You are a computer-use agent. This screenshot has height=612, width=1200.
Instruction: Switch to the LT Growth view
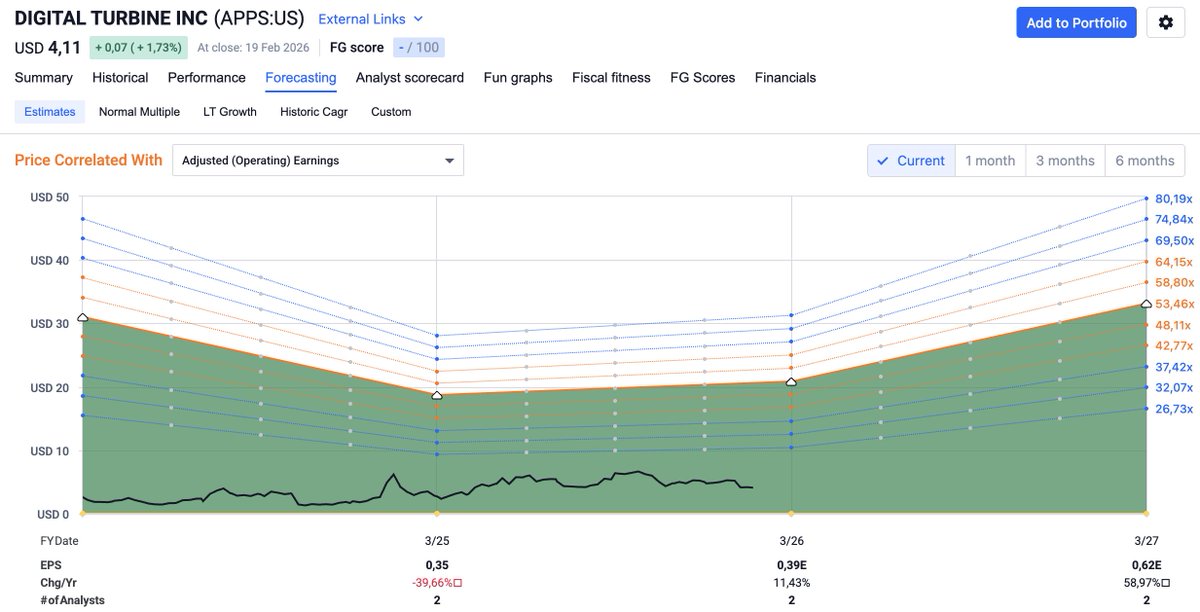(229, 111)
